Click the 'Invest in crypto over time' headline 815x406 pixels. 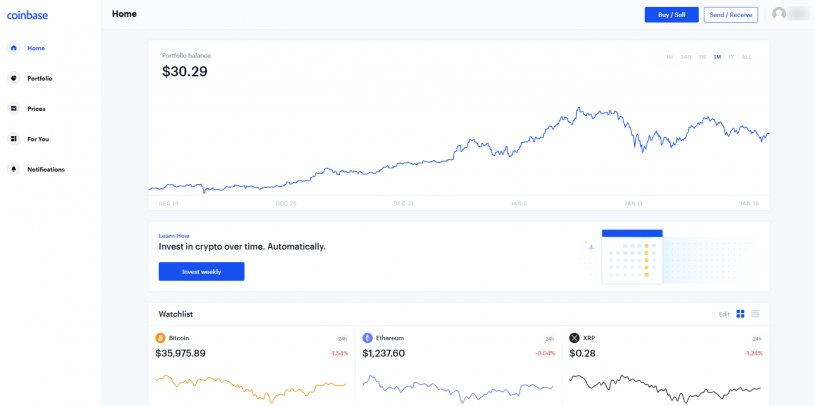pos(242,246)
